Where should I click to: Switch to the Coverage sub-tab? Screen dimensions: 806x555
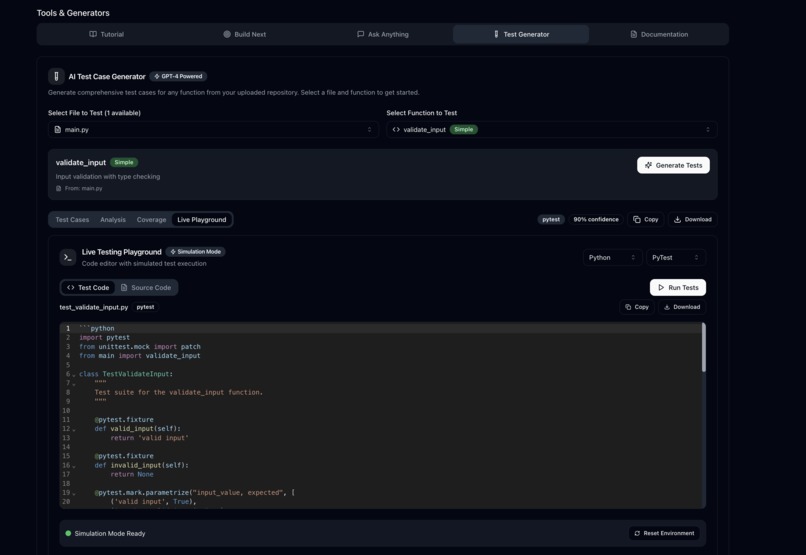151,220
